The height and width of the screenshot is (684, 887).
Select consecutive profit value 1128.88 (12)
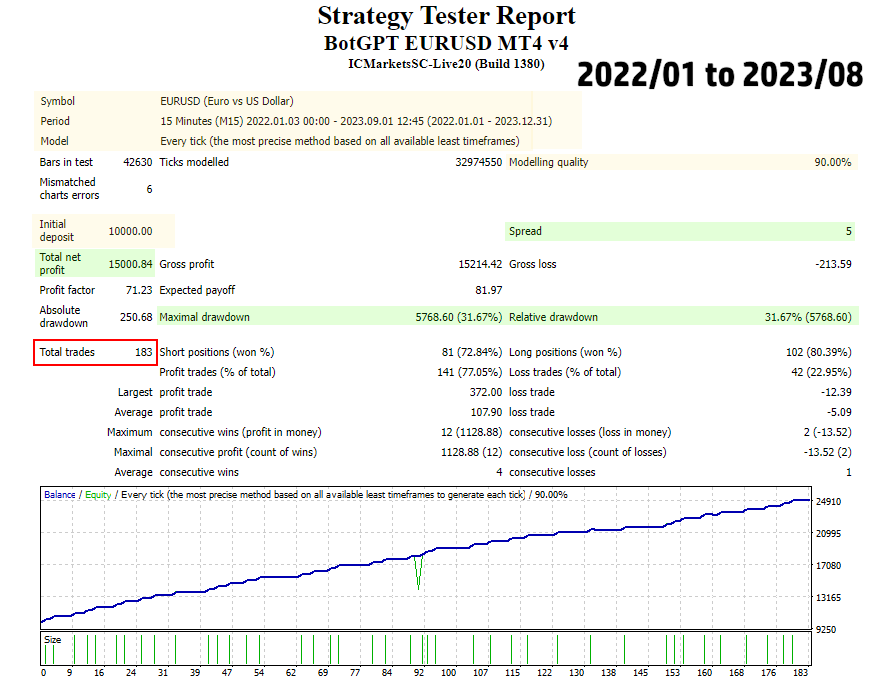[x=471, y=452]
